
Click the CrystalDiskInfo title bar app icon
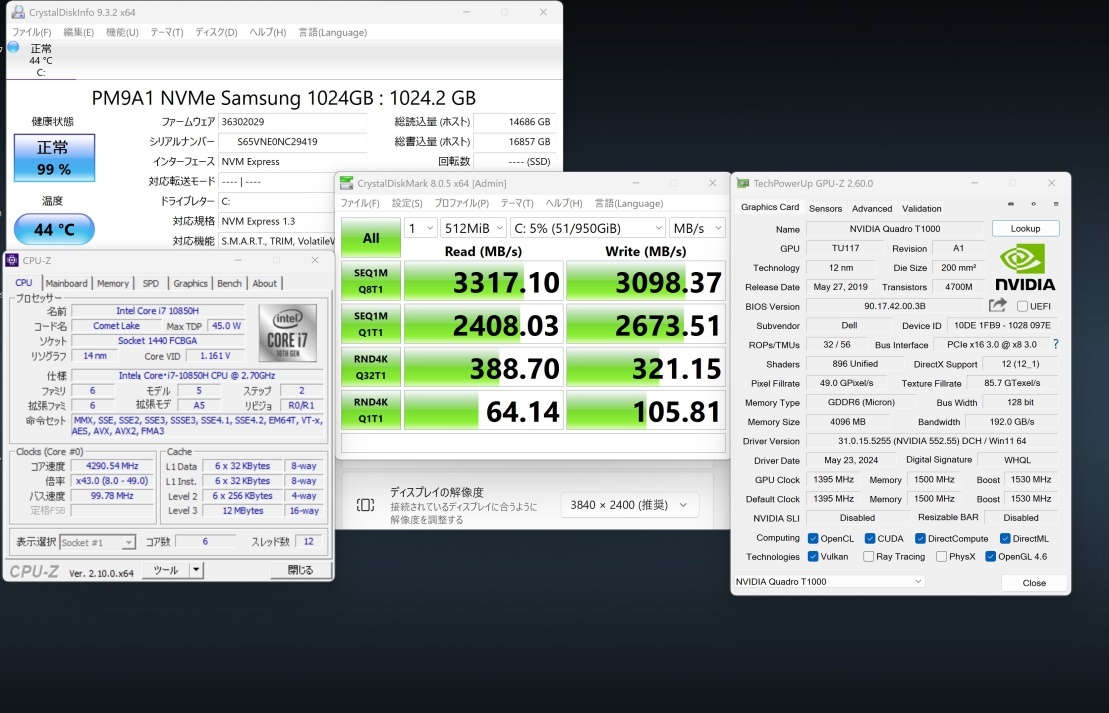click(x=18, y=12)
